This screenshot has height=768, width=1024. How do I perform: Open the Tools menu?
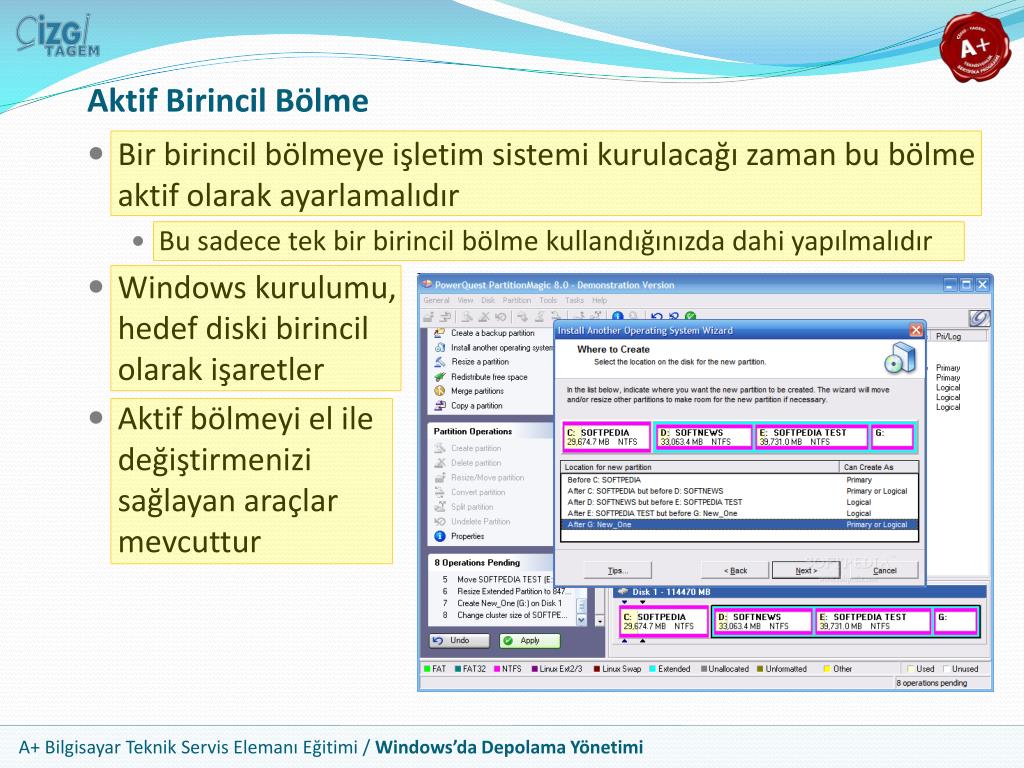(x=548, y=300)
